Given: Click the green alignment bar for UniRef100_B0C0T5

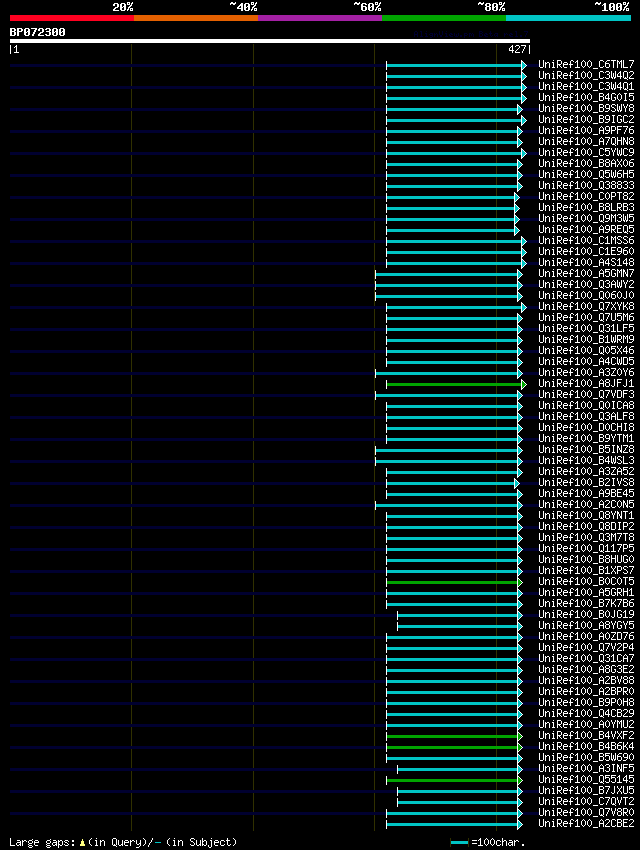Looking at the screenshot, I should (x=454, y=582).
